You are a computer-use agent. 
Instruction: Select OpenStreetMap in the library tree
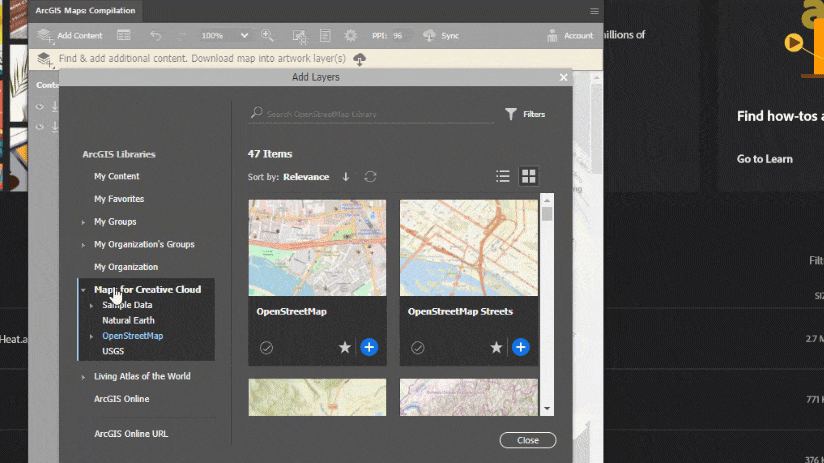click(132, 336)
